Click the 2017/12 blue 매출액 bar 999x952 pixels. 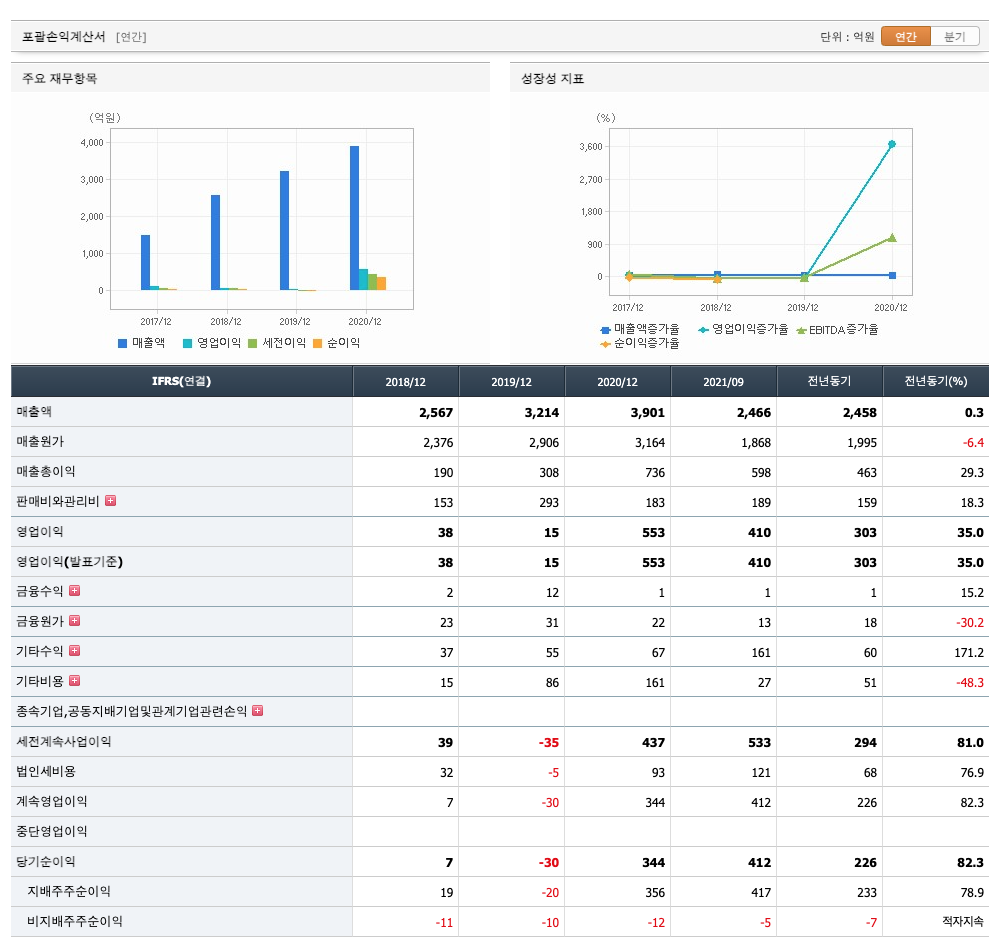click(x=145, y=263)
